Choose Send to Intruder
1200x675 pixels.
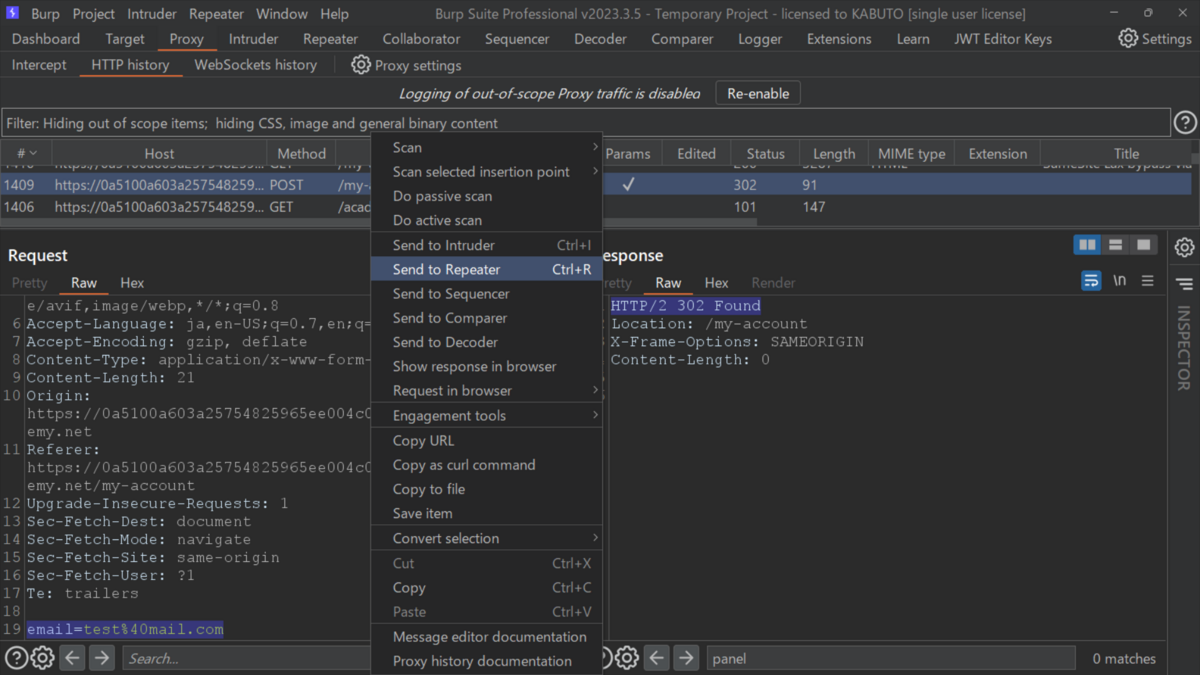pos(486,245)
